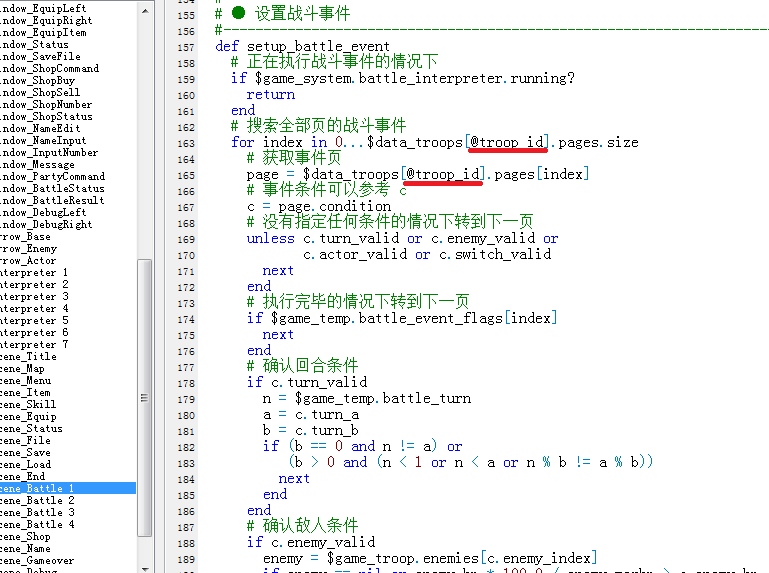Click the script list scrollbar thumb

click(x=145, y=398)
